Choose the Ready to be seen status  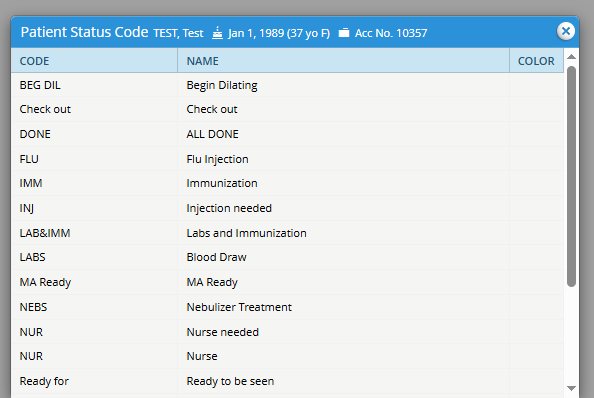(x=230, y=381)
